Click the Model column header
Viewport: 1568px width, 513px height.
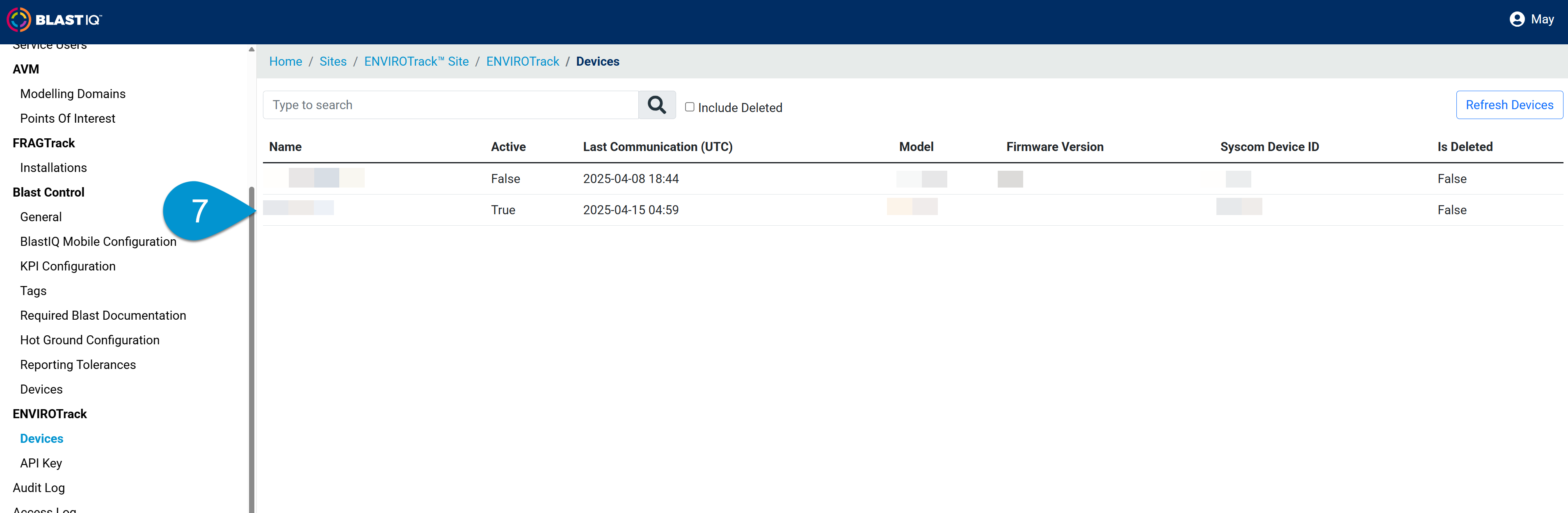[916, 147]
